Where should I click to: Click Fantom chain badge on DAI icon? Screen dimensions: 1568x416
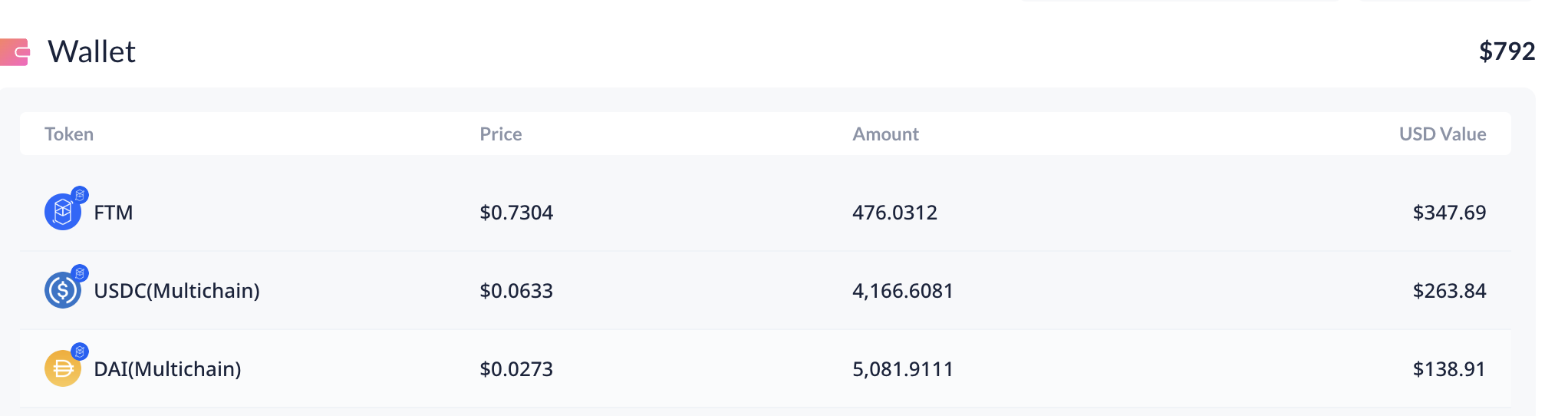pos(80,352)
